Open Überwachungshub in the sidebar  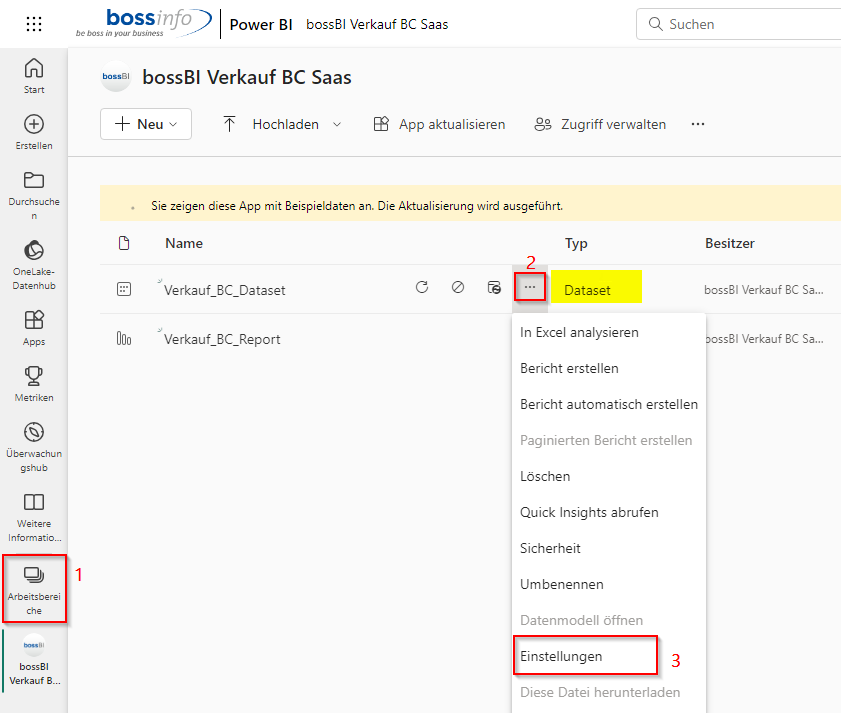click(x=34, y=445)
